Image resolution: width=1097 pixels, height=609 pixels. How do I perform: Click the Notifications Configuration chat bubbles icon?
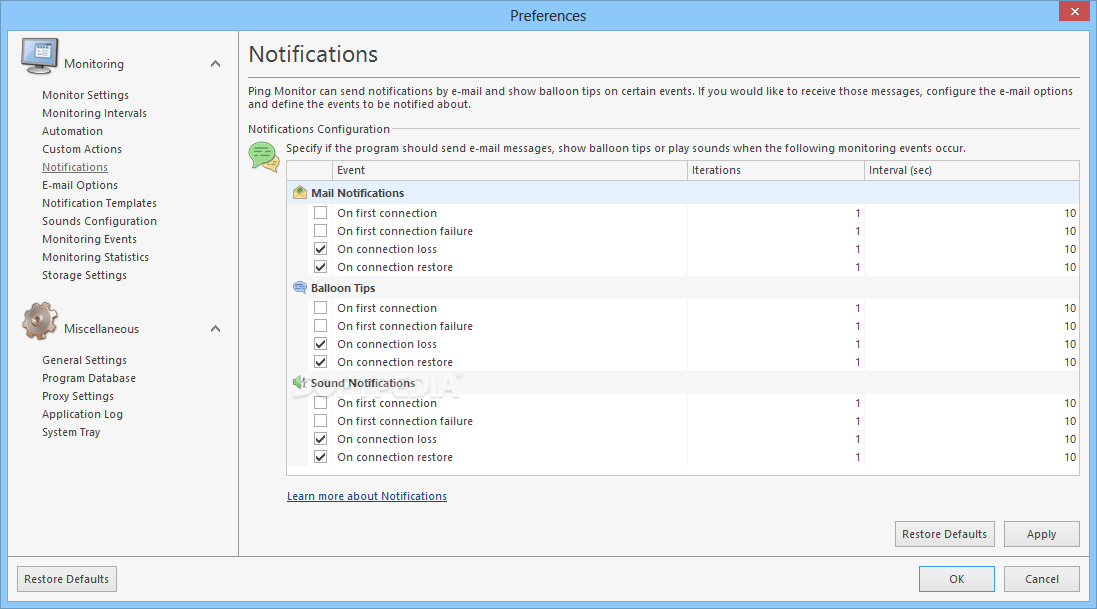(264, 157)
